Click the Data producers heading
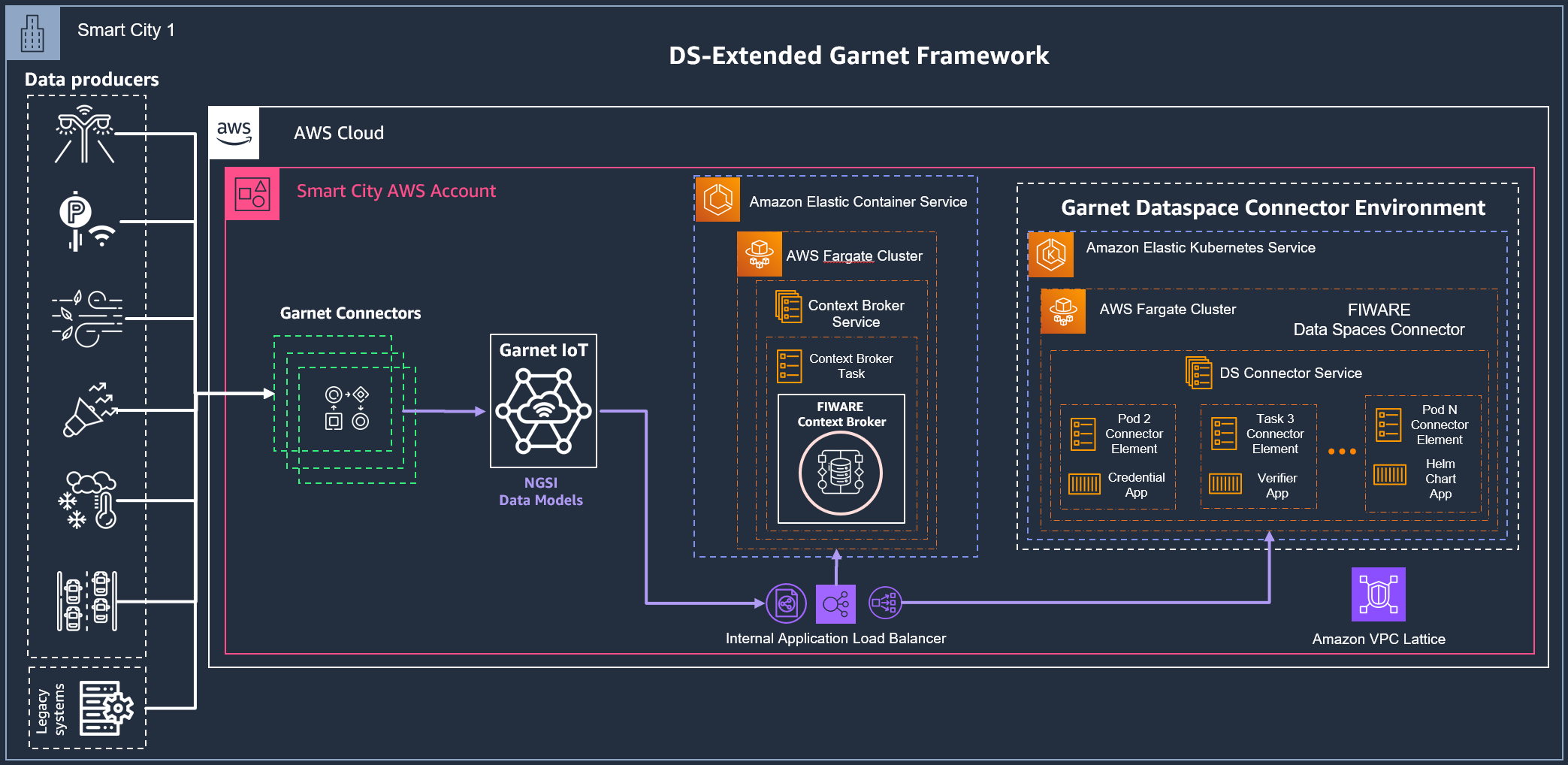 (92, 80)
